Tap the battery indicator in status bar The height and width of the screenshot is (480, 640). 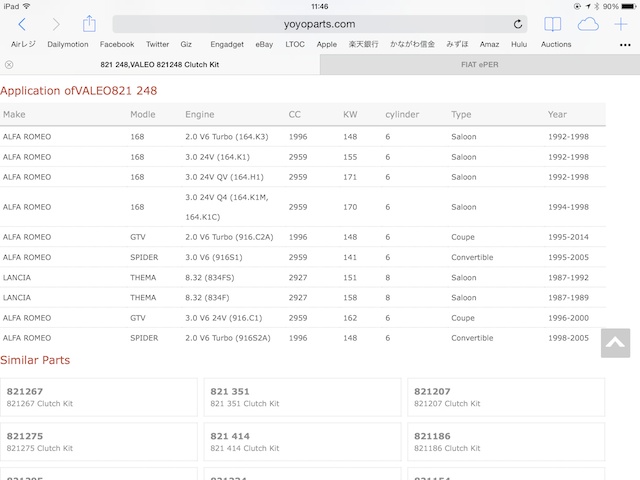[629, 6]
